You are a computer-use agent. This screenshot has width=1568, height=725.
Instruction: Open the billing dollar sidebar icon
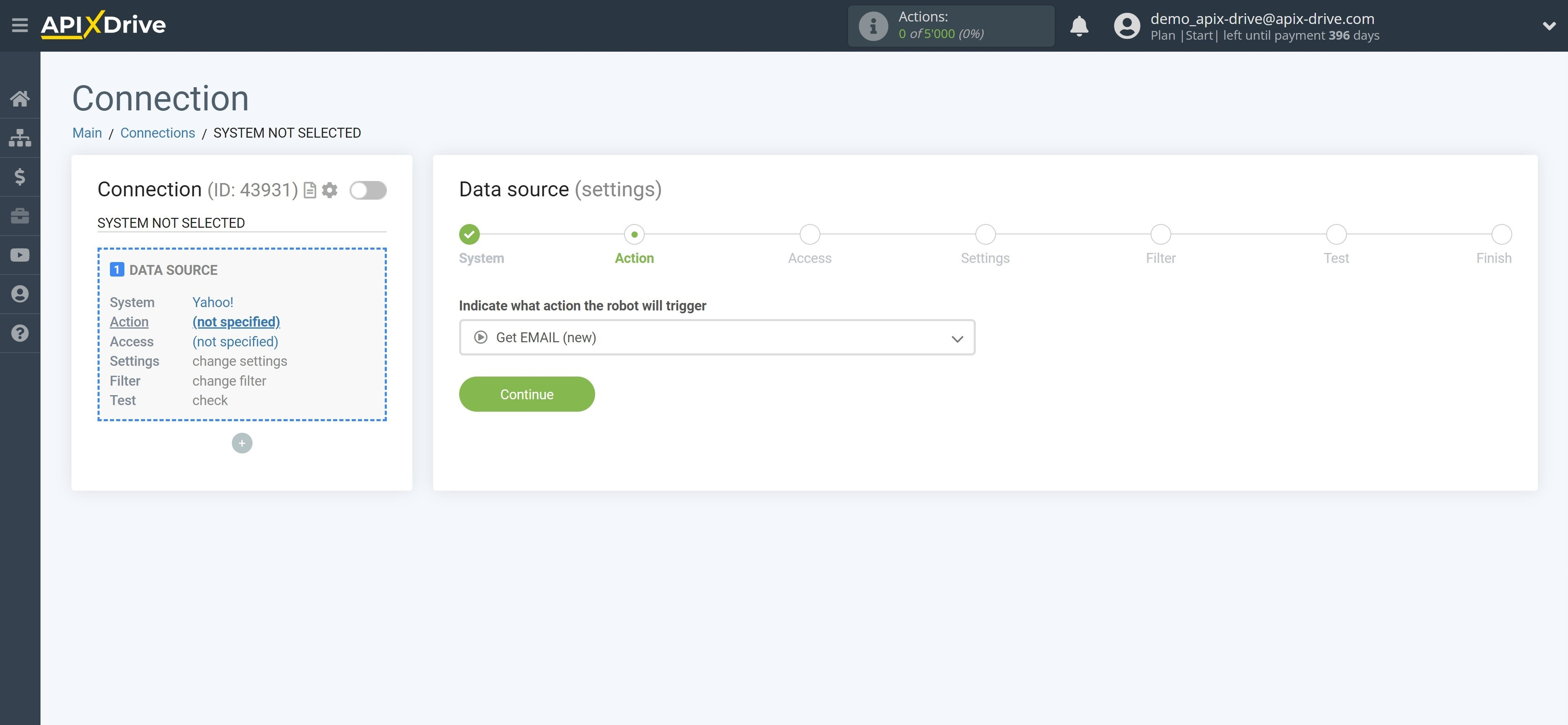coord(20,176)
